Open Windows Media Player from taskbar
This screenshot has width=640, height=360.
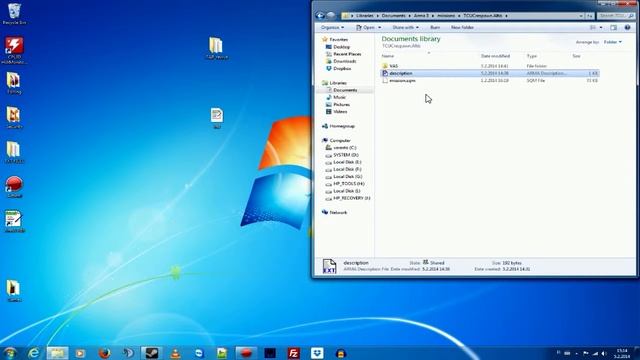[x=80, y=353]
